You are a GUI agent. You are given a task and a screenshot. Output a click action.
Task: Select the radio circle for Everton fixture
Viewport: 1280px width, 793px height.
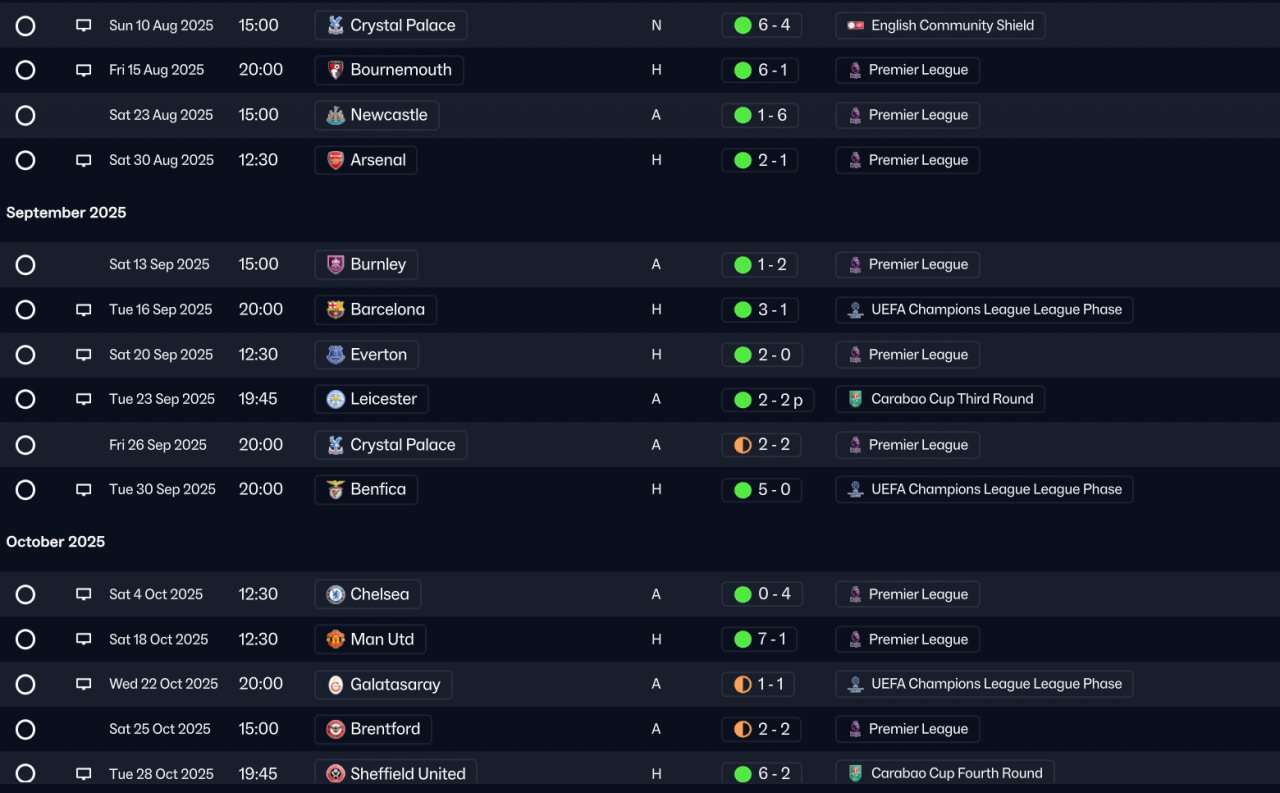click(26, 355)
